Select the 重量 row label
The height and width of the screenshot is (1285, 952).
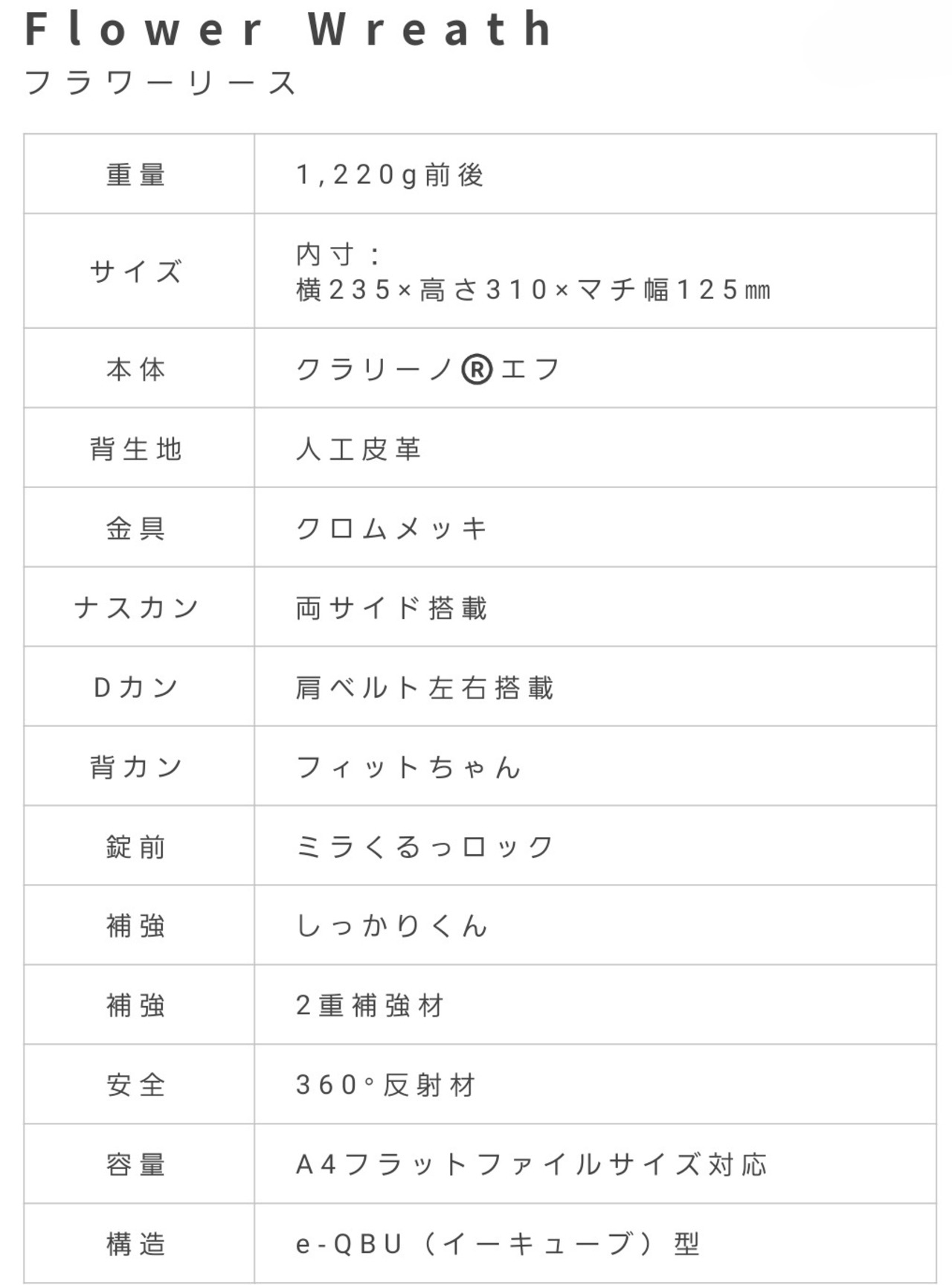coord(136,175)
